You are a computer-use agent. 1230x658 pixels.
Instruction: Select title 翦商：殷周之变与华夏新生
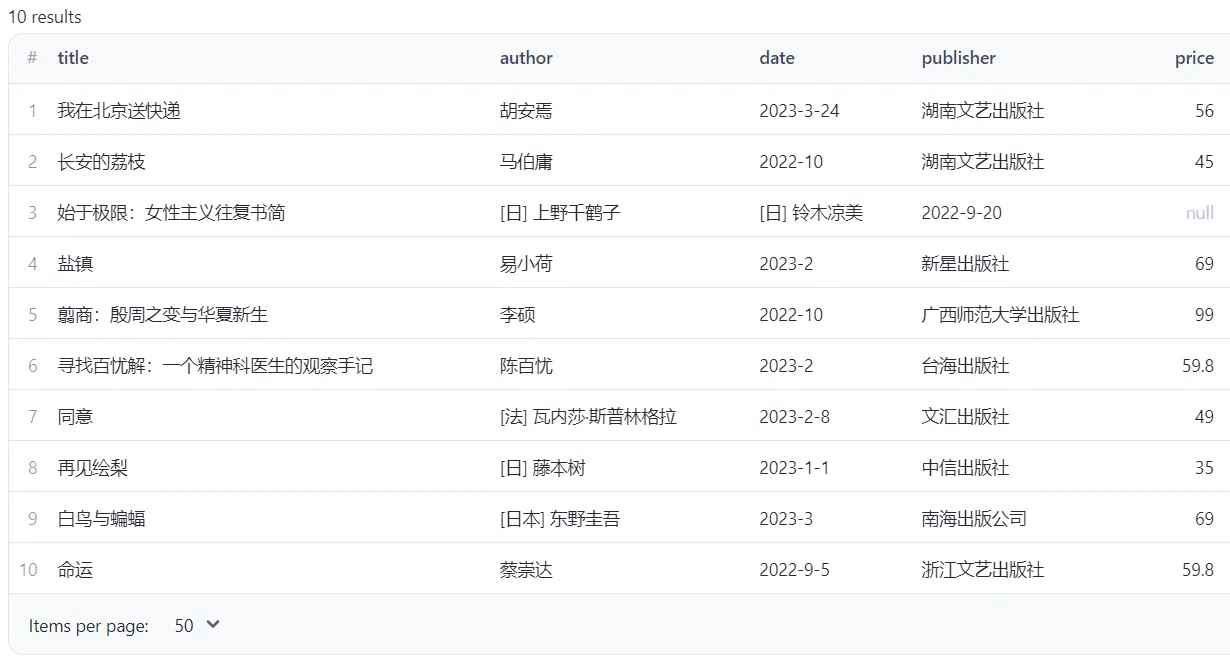click(162, 314)
